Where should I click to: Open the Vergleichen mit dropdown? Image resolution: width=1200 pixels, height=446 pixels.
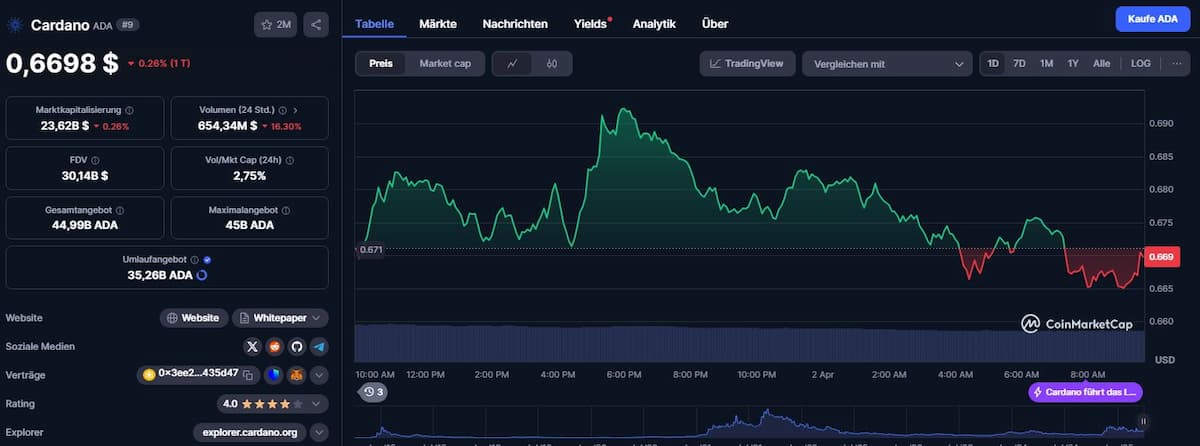coord(888,63)
